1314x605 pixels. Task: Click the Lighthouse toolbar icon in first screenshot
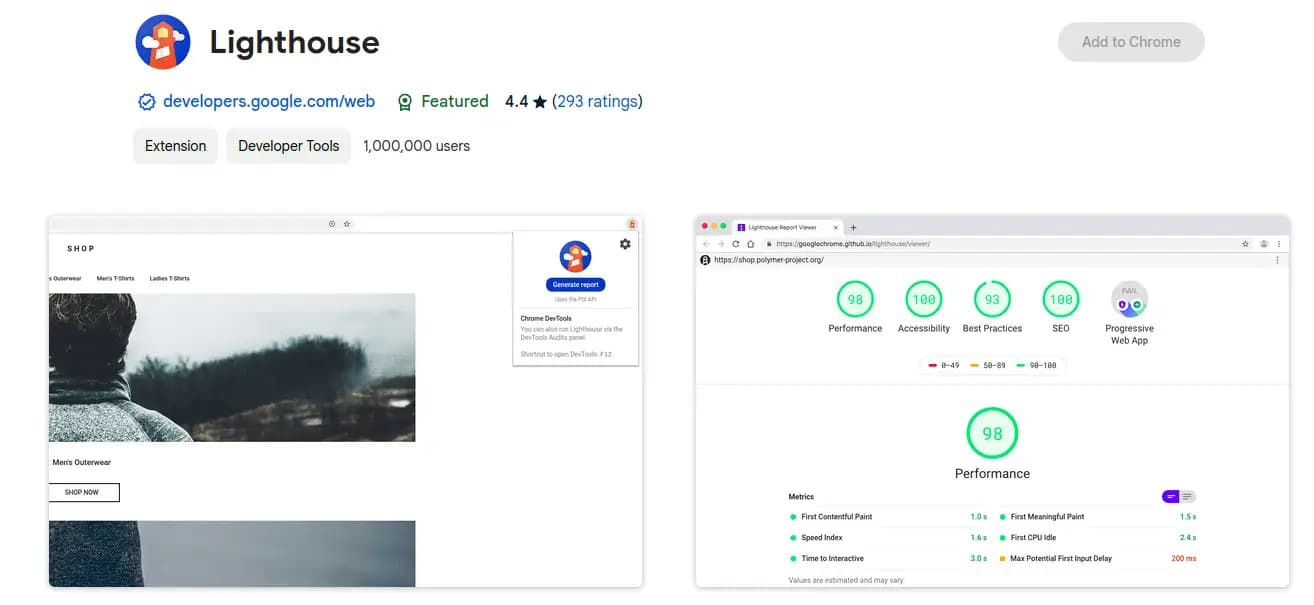point(632,224)
